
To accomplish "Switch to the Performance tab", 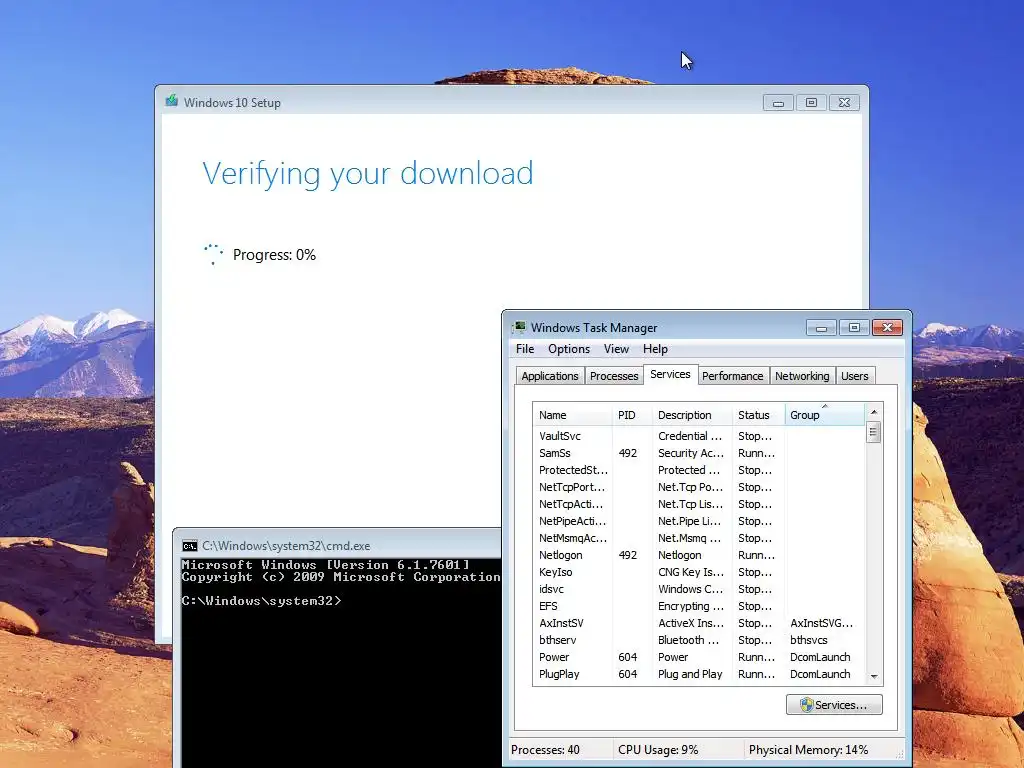I will coord(732,376).
